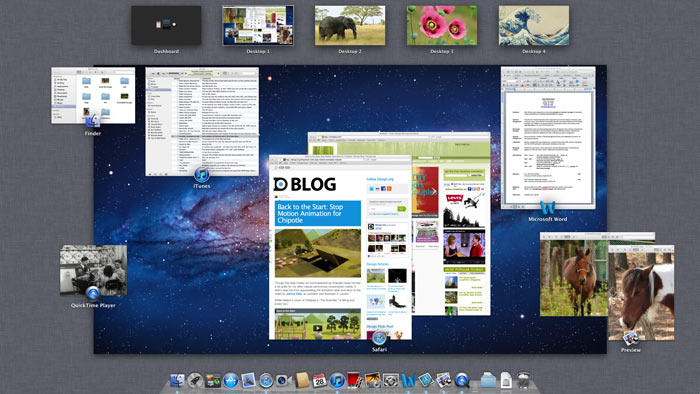Select the Safari window showing D BLOG
700x394 pixels.
coord(340,247)
